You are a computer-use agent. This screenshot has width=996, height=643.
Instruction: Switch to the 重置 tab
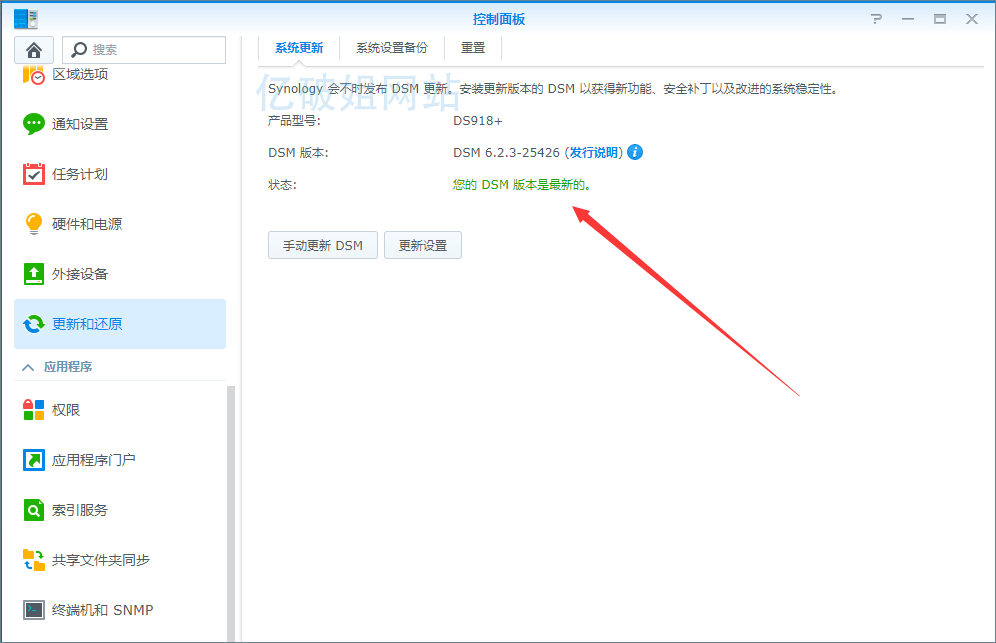click(473, 48)
